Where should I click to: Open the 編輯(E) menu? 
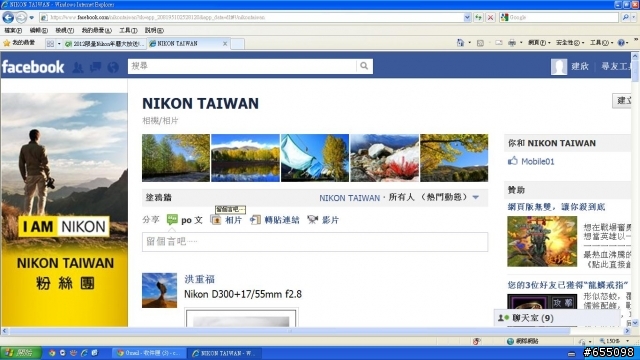(38, 30)
